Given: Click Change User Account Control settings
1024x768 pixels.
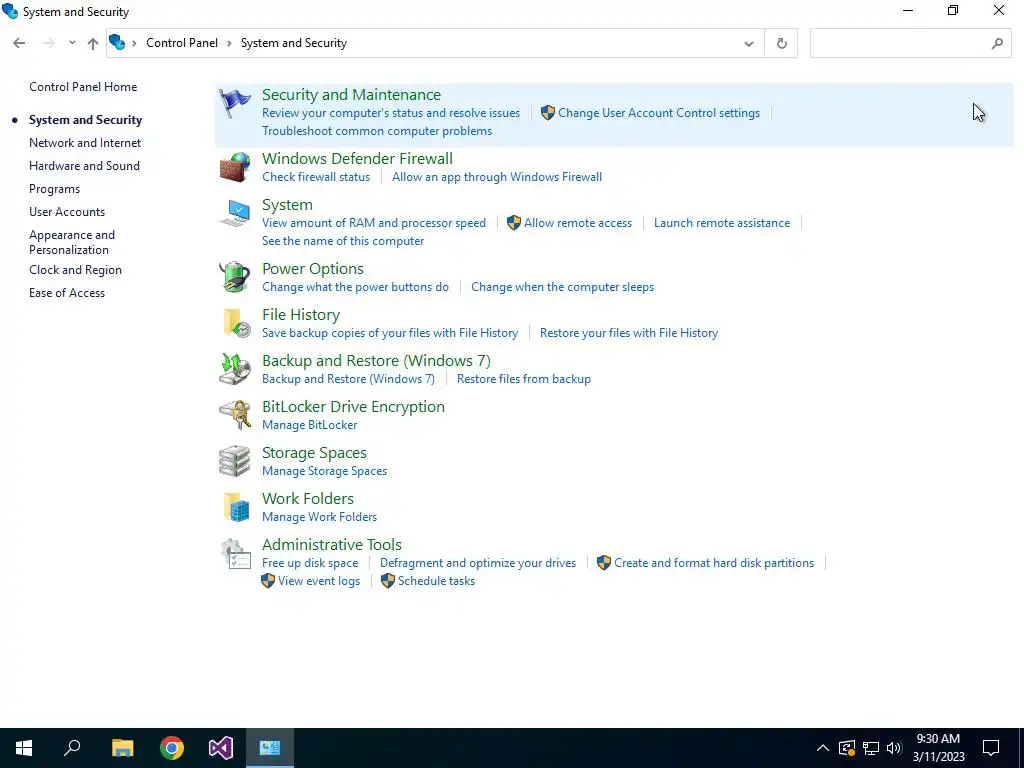Looking at the screenshot, I should click(659, 113).
